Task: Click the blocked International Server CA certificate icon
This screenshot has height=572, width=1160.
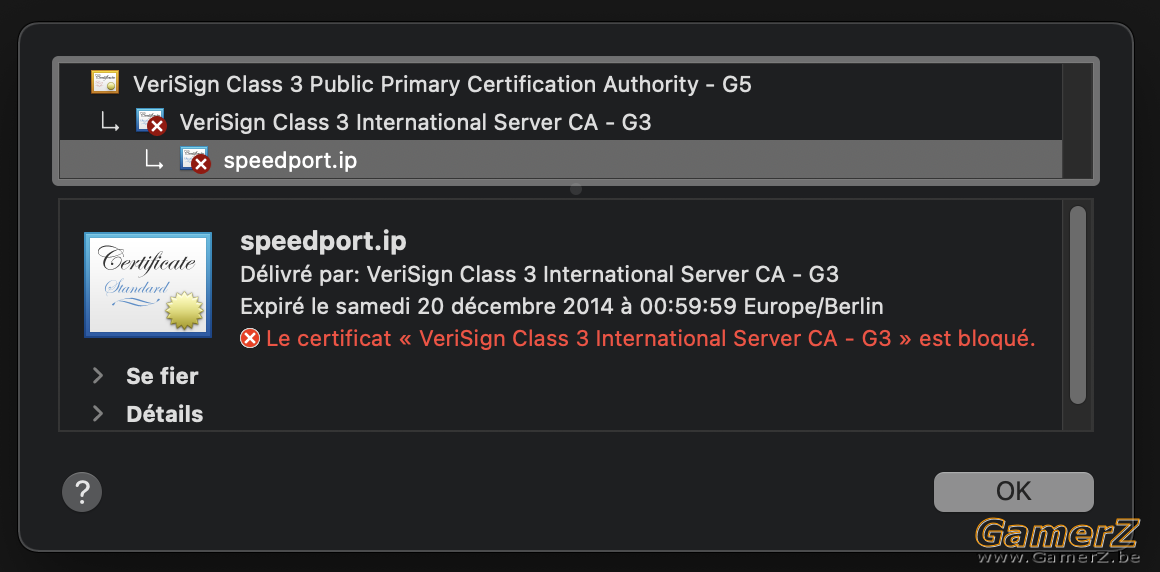Action: click(x=150, y=121)
